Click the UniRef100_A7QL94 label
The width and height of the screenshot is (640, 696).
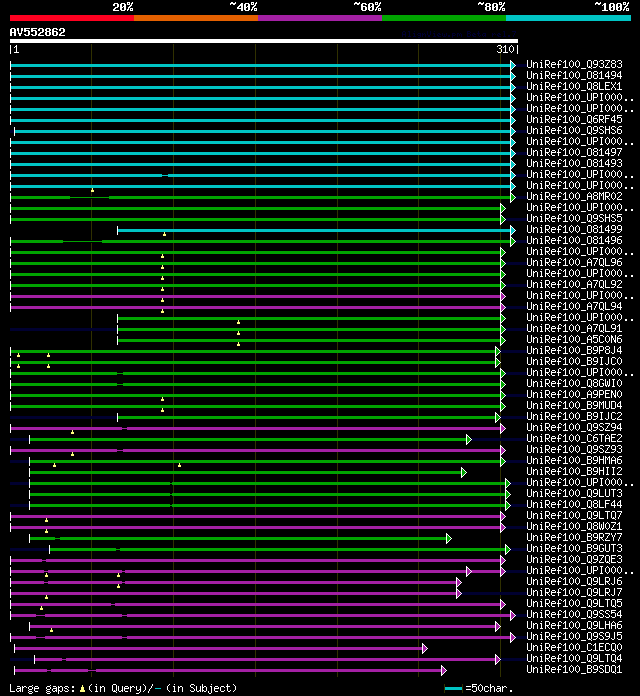coord(574,306)
